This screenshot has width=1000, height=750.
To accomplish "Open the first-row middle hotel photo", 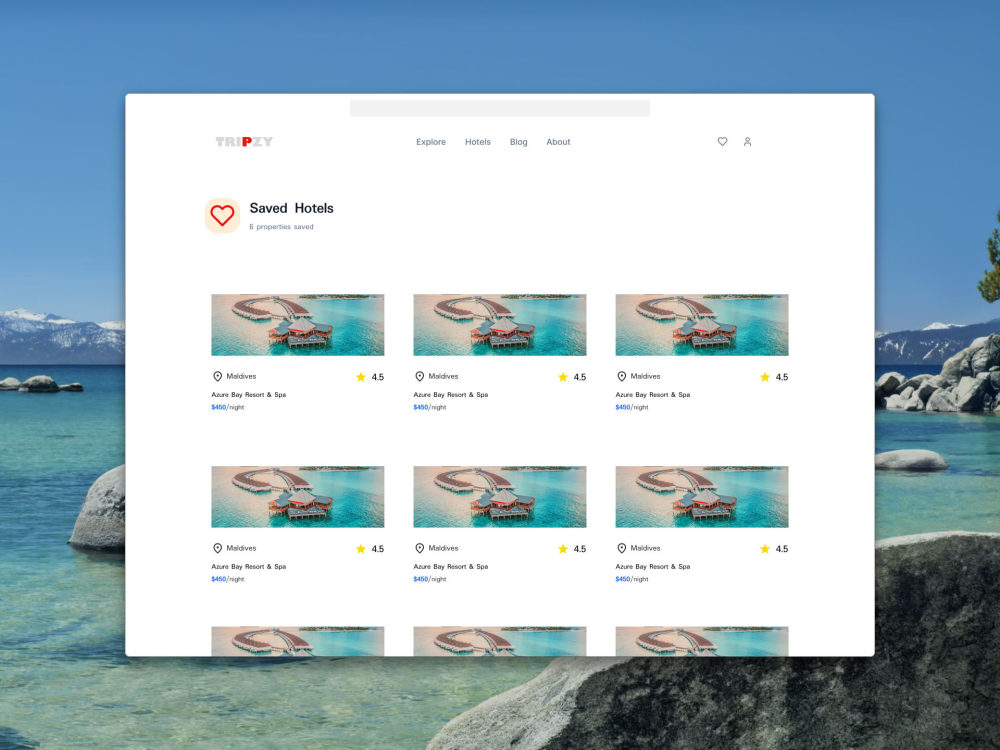I will [500, 325].
